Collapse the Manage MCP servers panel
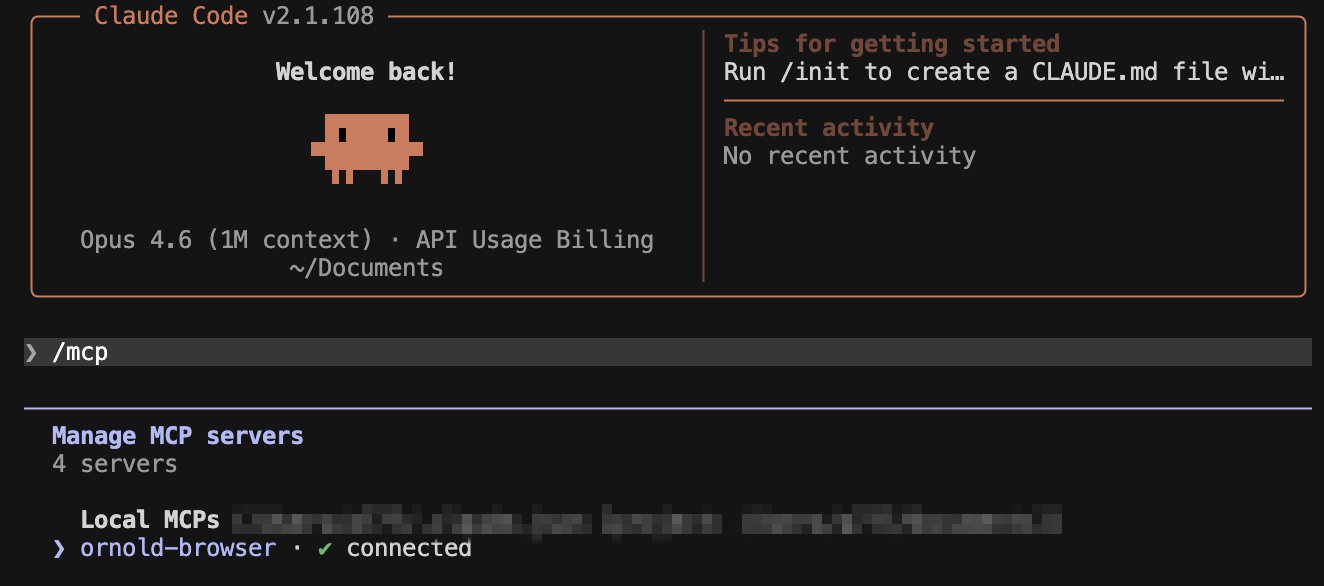1324x586 pixels. pyautogui.click(x=176, y=435)
